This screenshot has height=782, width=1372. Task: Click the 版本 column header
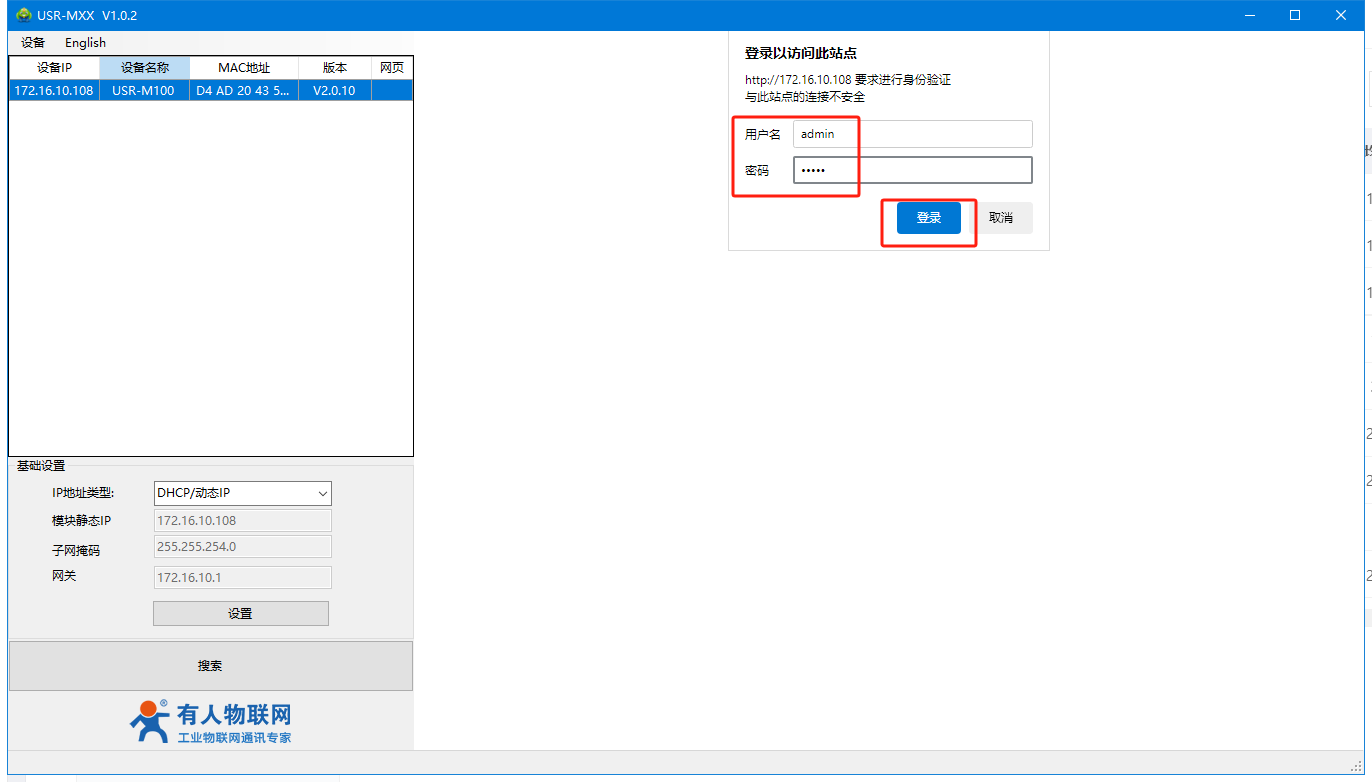[334, 68]
